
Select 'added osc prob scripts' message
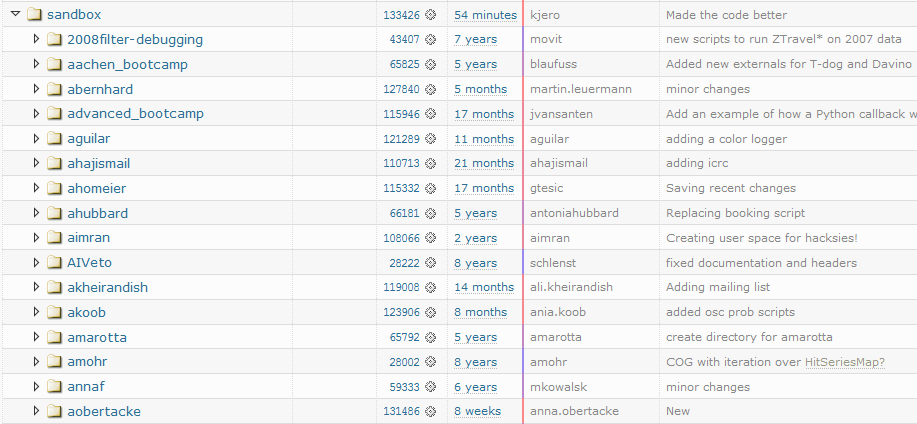[x=730, y=312]
